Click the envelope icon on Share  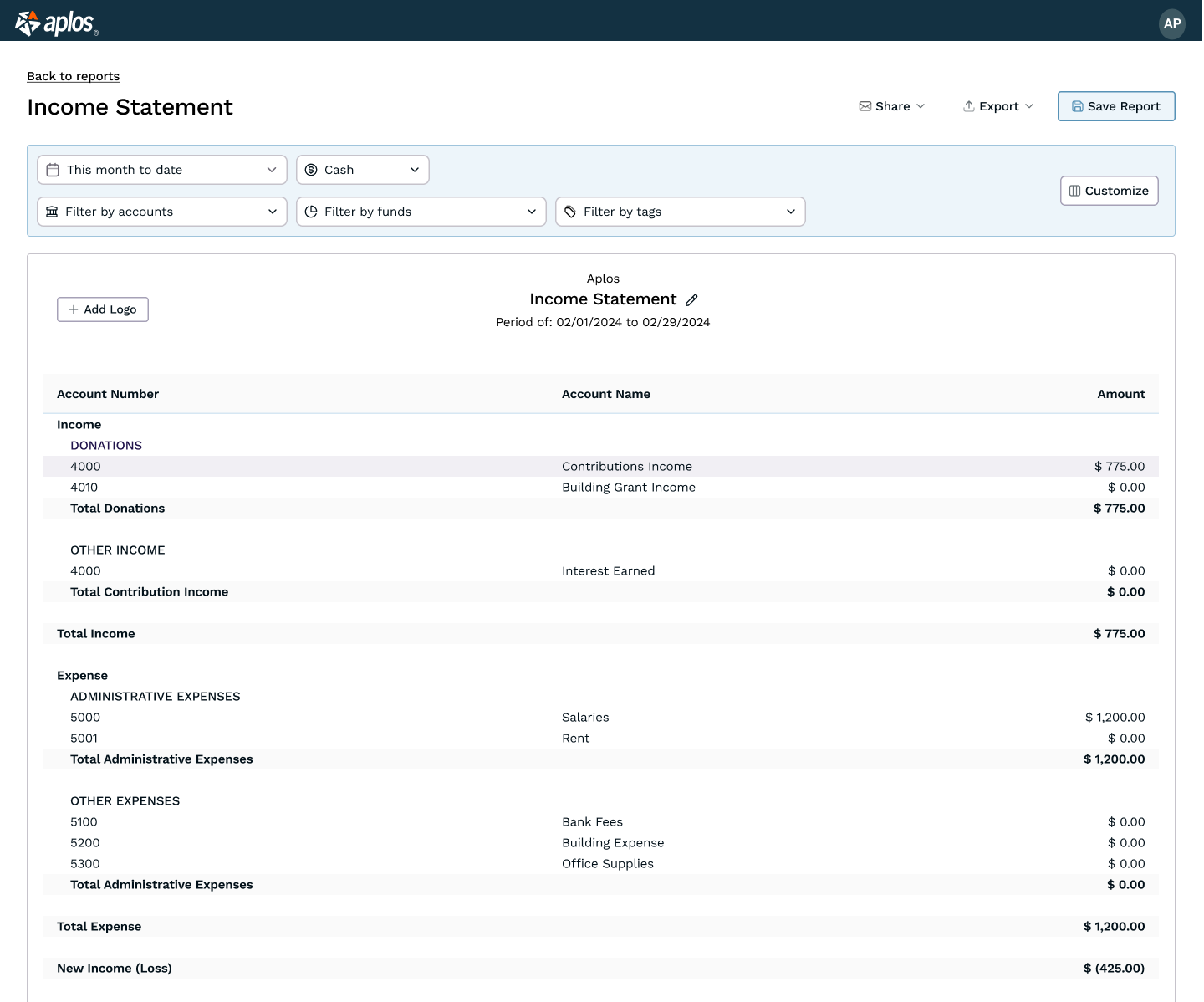click(x=865, y=106)
